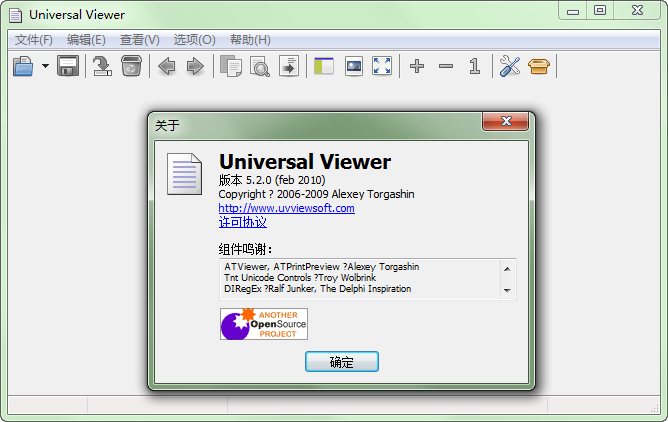
Task: Click the Delete recycle bin icon
Action: [131, 66]
